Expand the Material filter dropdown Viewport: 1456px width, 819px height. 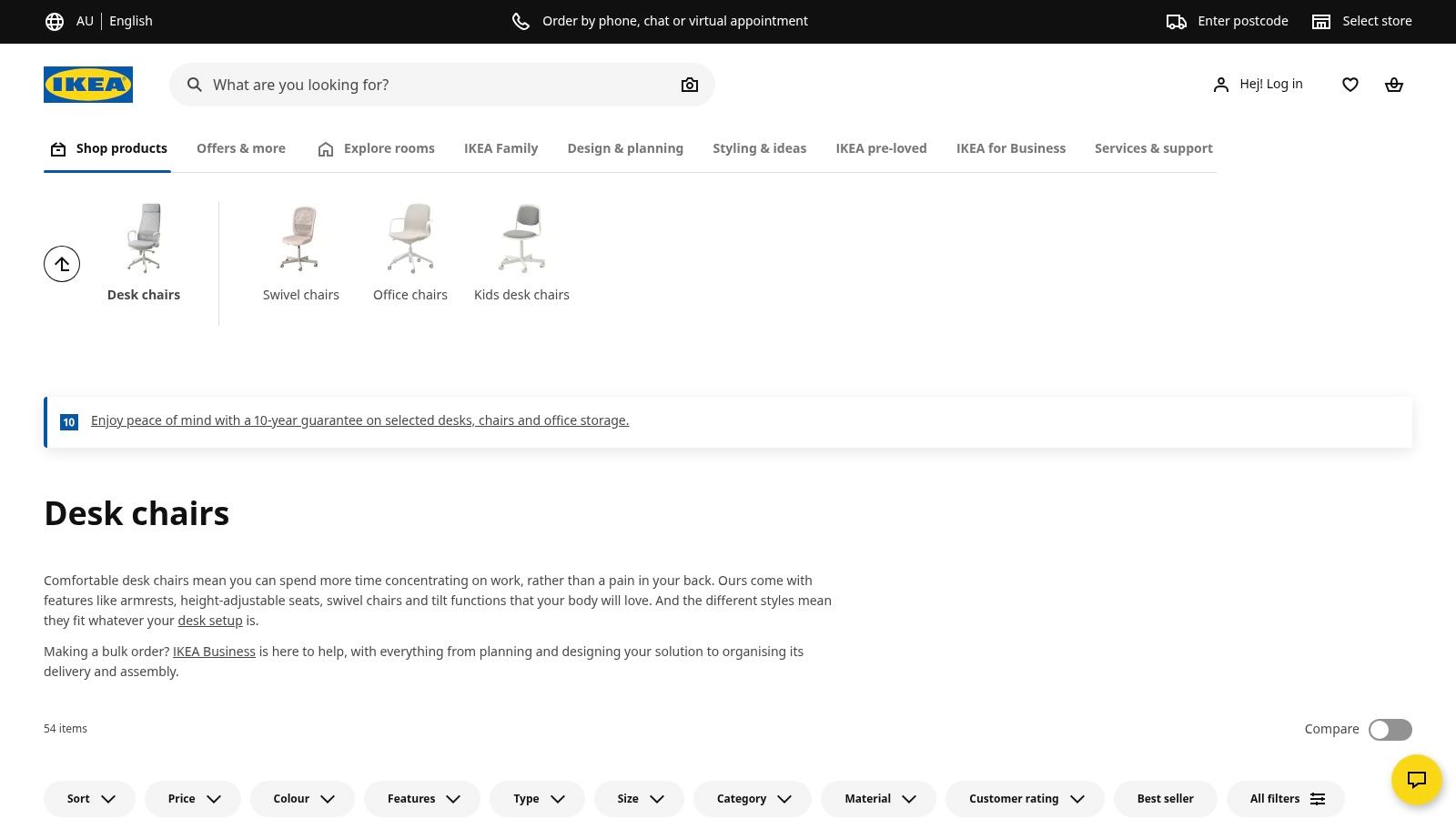pyautogui.click(x=878, y=799)
